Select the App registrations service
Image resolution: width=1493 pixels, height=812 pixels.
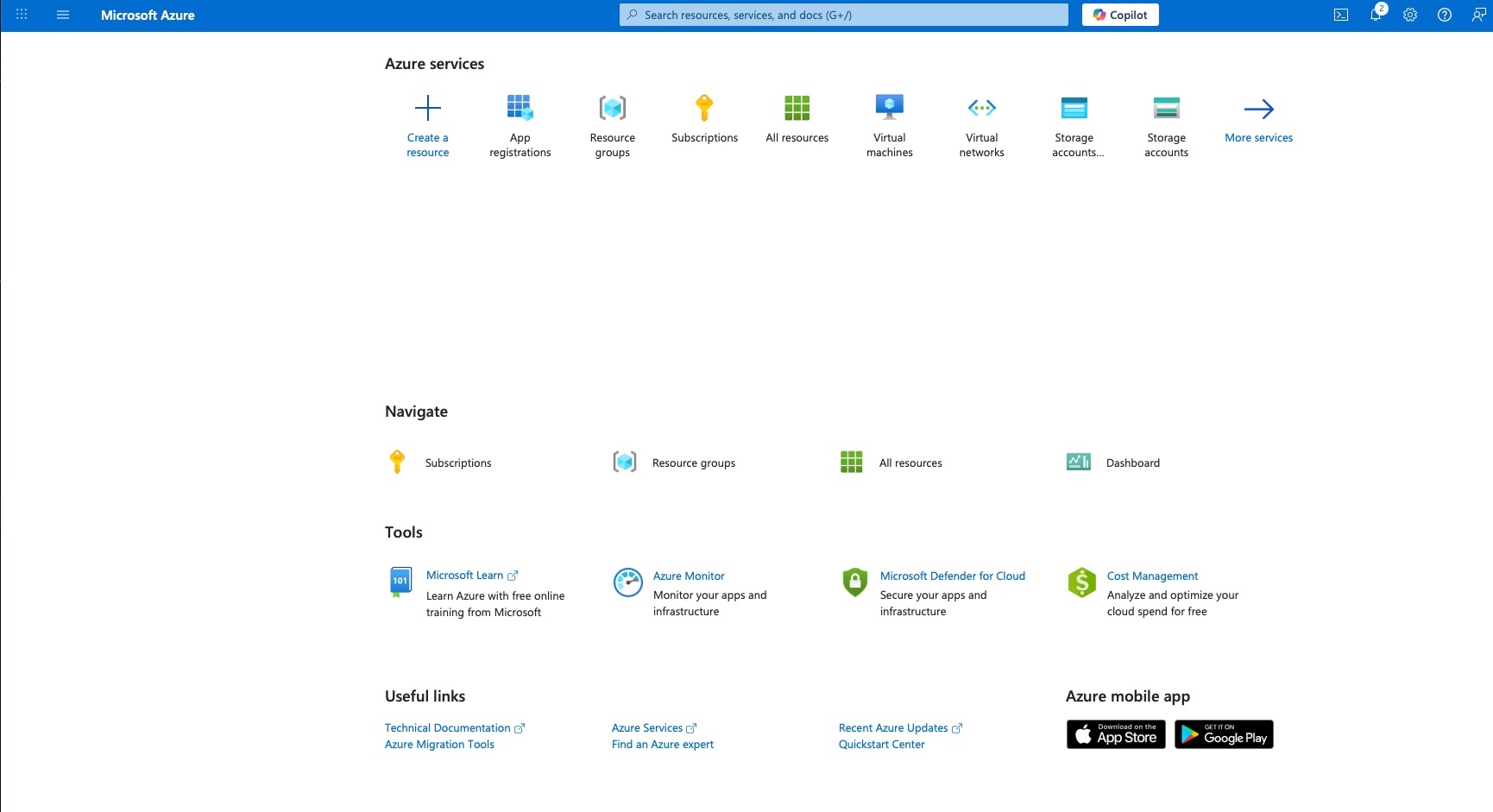[x=520, y=125]
